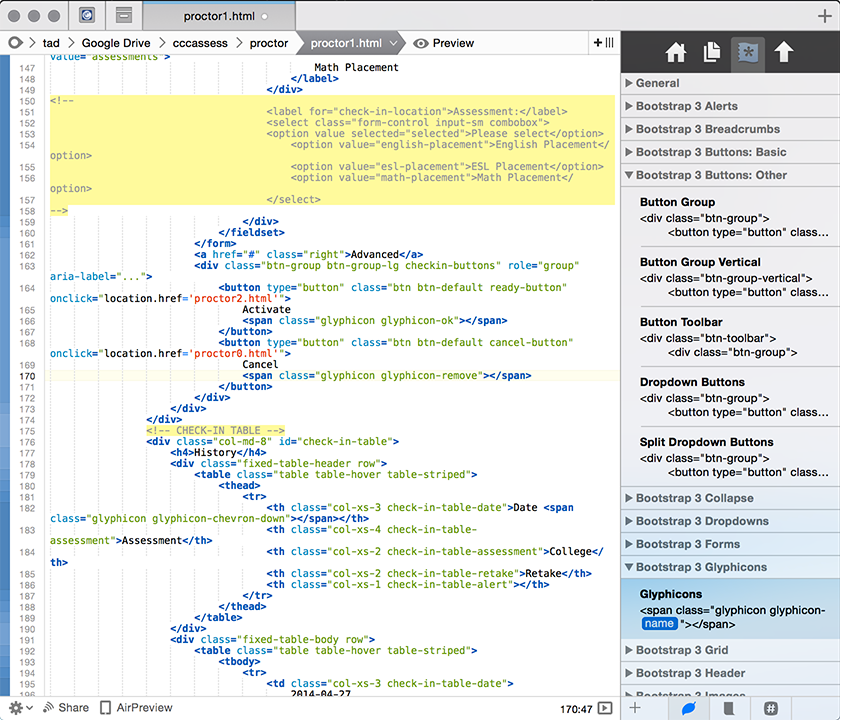
Task: Open a new tab with plus button
Action: 824,16
